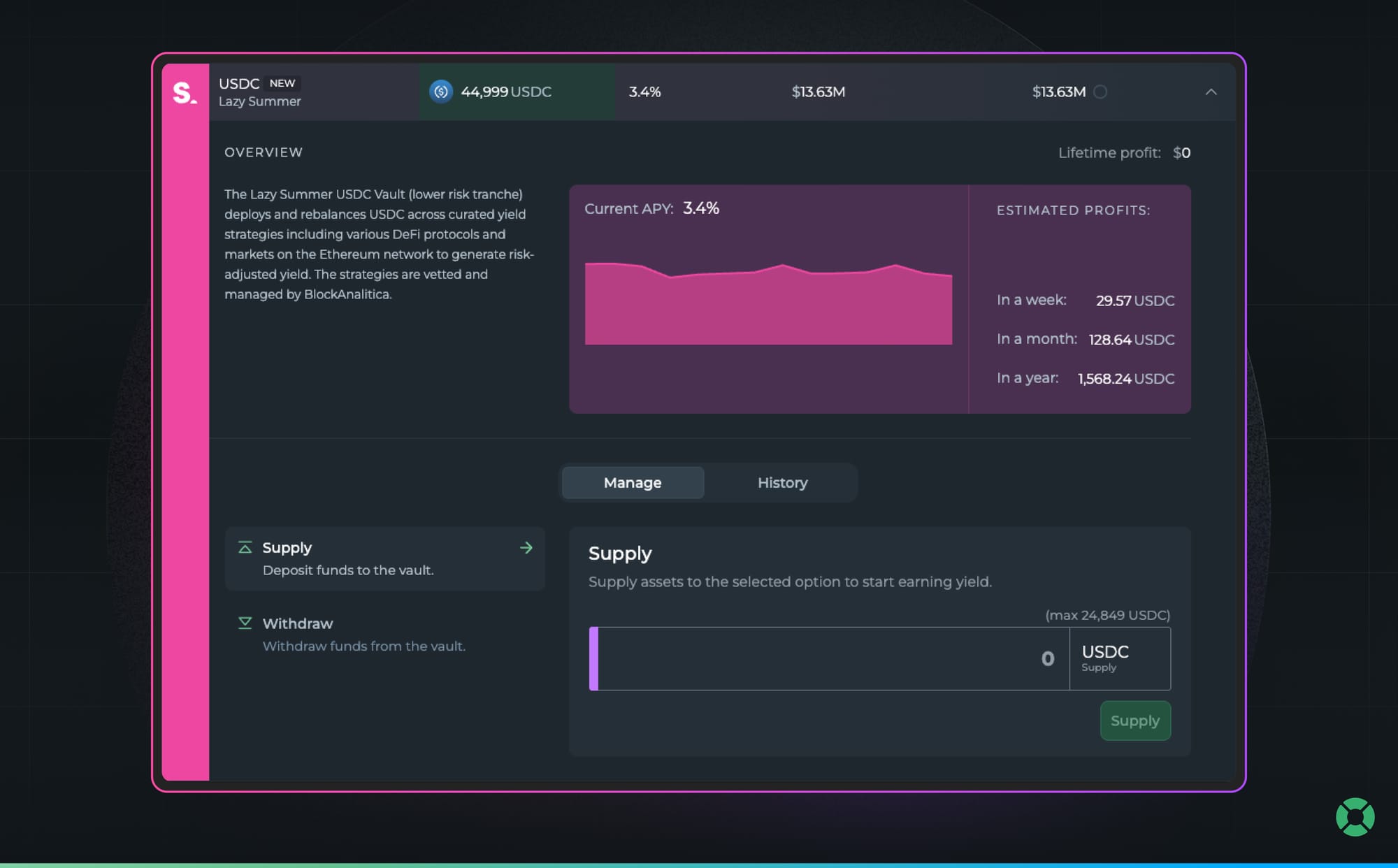
Task: Switch to the History tab
Action: click(782, 483)
